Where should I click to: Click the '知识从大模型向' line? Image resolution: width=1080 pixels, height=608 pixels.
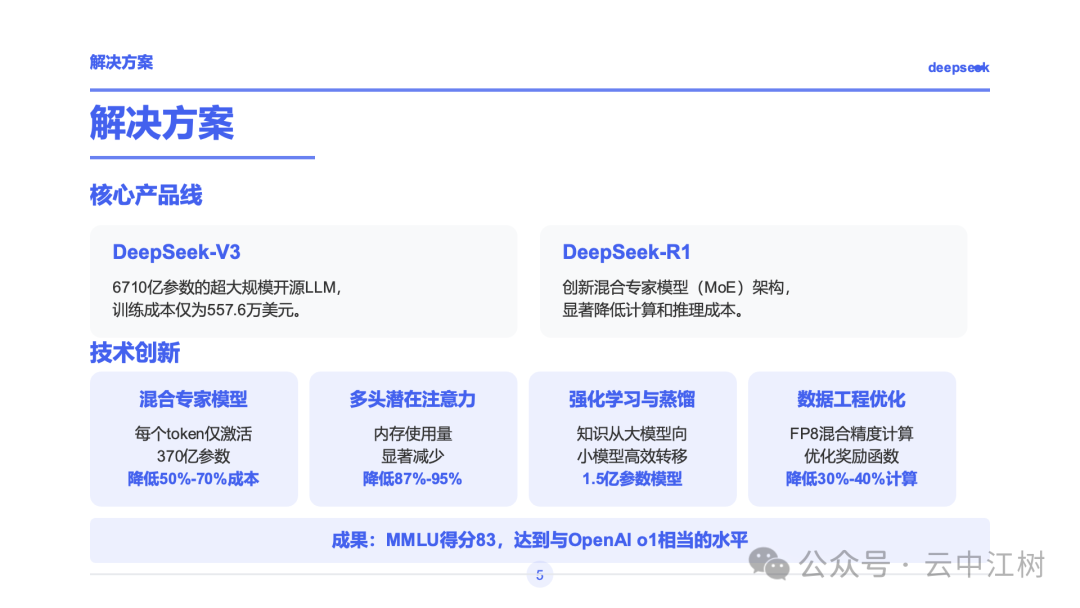coord(632,434)
